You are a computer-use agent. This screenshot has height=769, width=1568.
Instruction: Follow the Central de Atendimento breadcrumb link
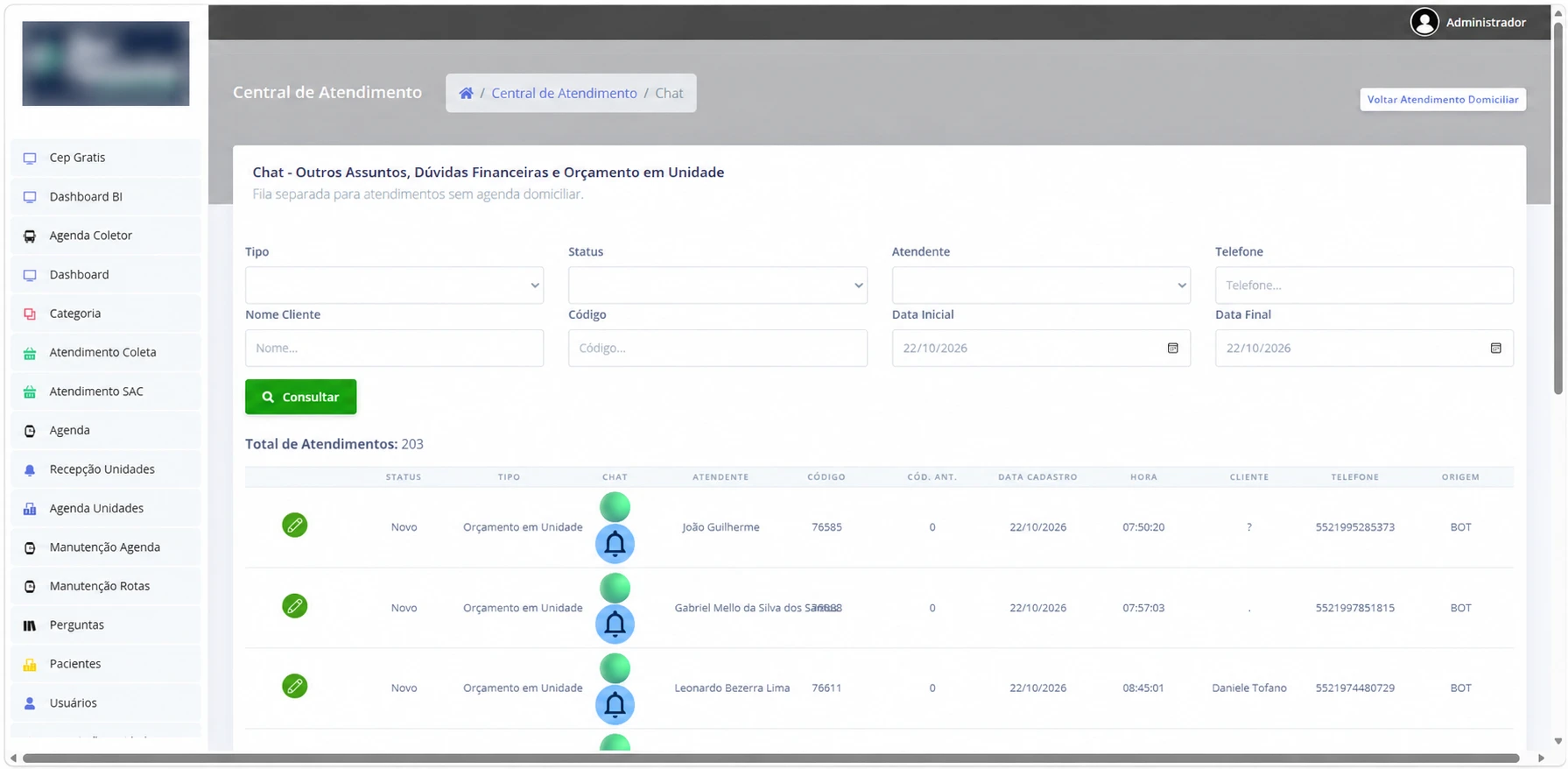564,93
